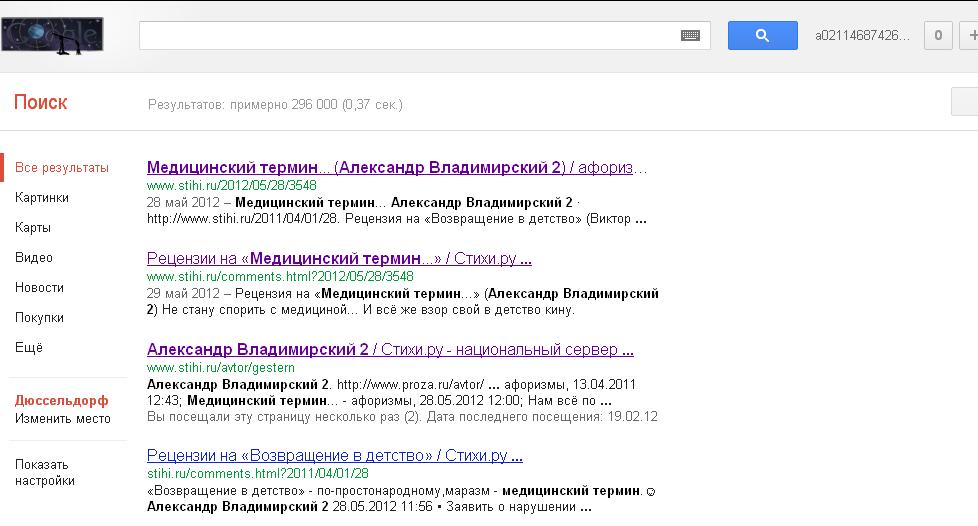The width and height of the screenshot is (978, 526).
Task: Switch to 'Карты' search results
Action: pos(33,228)
